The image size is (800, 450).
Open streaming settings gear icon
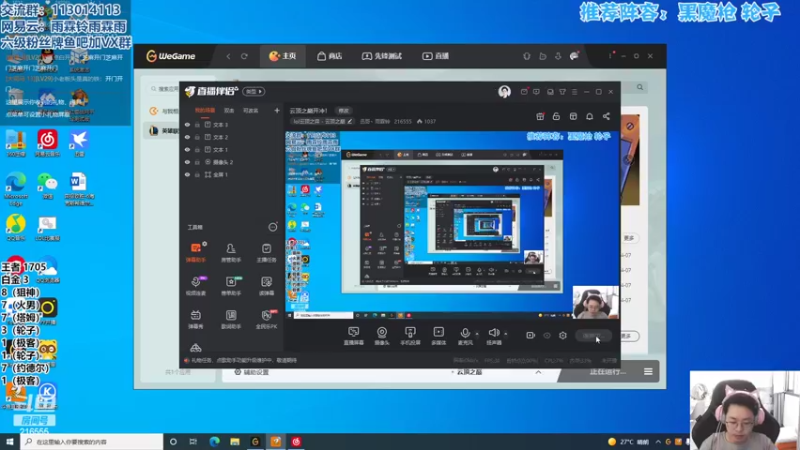(563, 335)
